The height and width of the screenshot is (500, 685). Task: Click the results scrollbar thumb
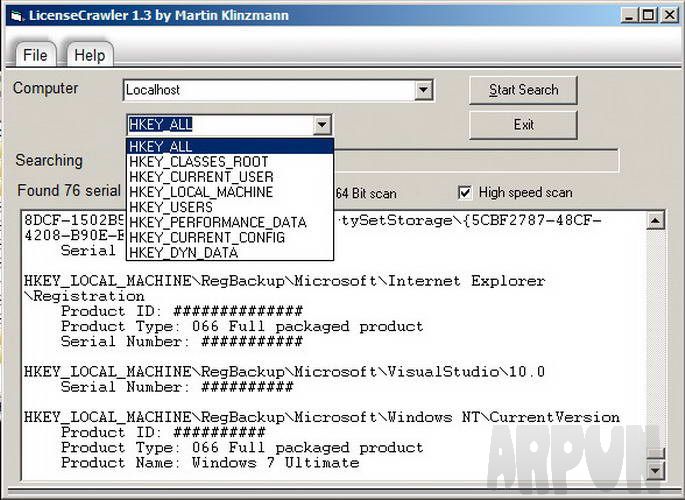[655, 453]
